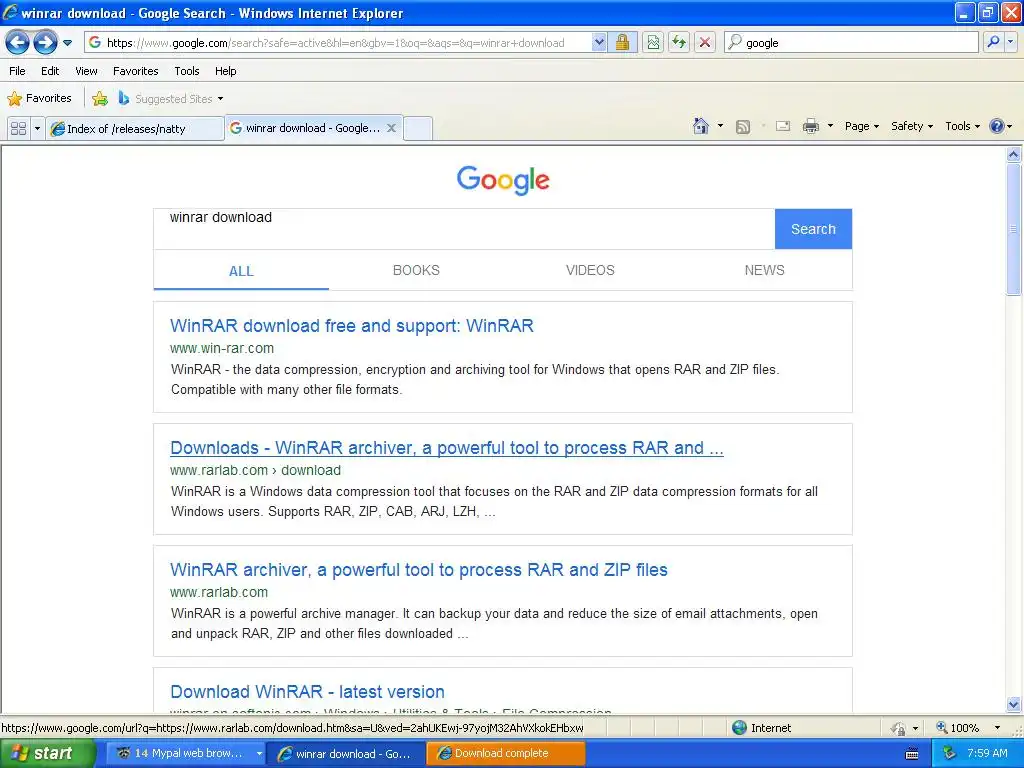This screenshot has width=1024, height=768.
Task: Click the RSS feeds icon
Action: (743, 127)
